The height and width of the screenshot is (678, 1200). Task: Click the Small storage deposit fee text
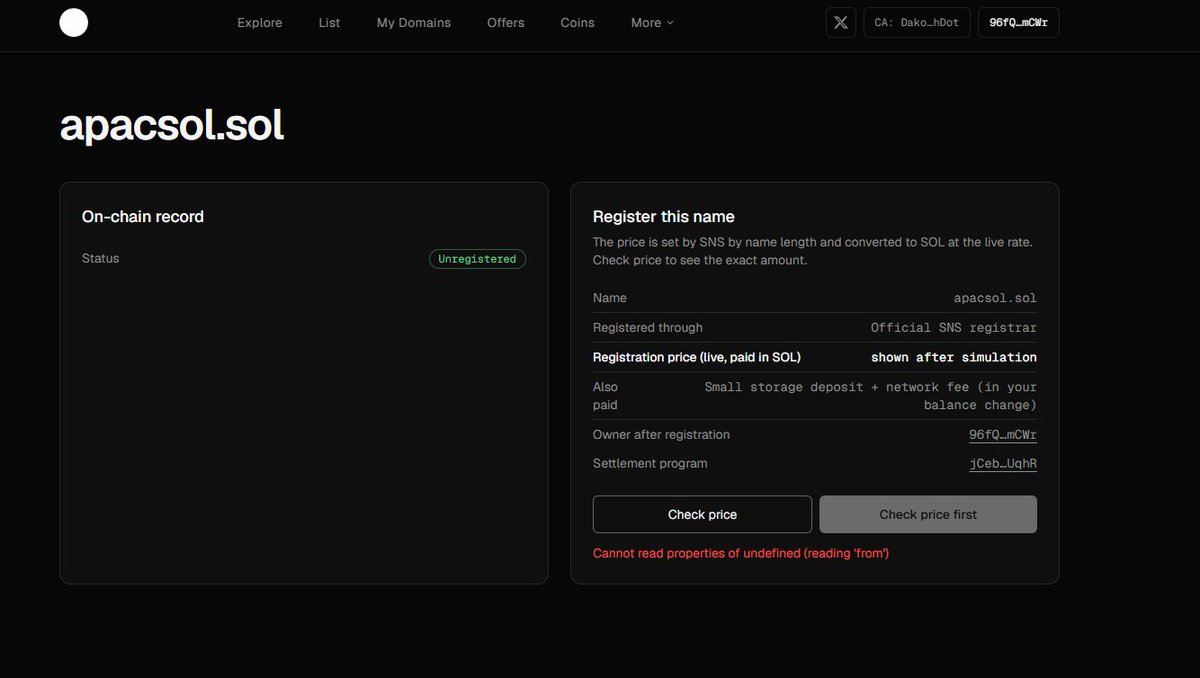pos(871,396)
